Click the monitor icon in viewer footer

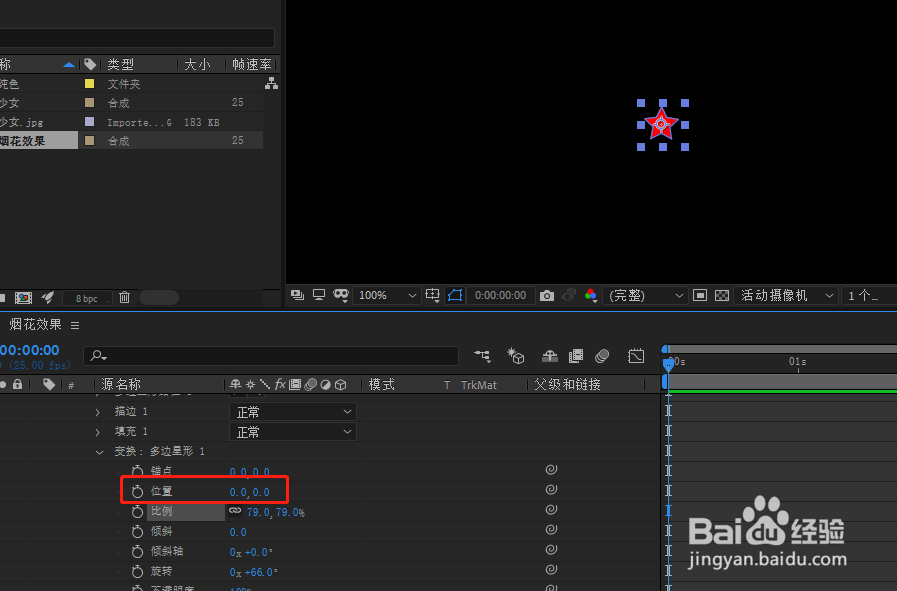pos(319,295)
